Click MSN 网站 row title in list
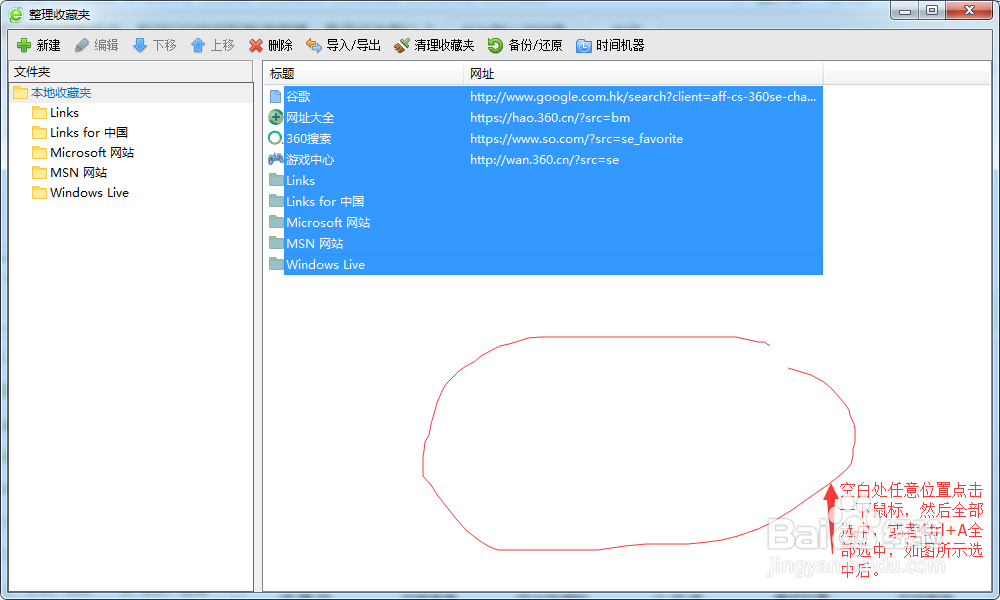The height and width of the screenshot is (600, 1000). (314, 244)
